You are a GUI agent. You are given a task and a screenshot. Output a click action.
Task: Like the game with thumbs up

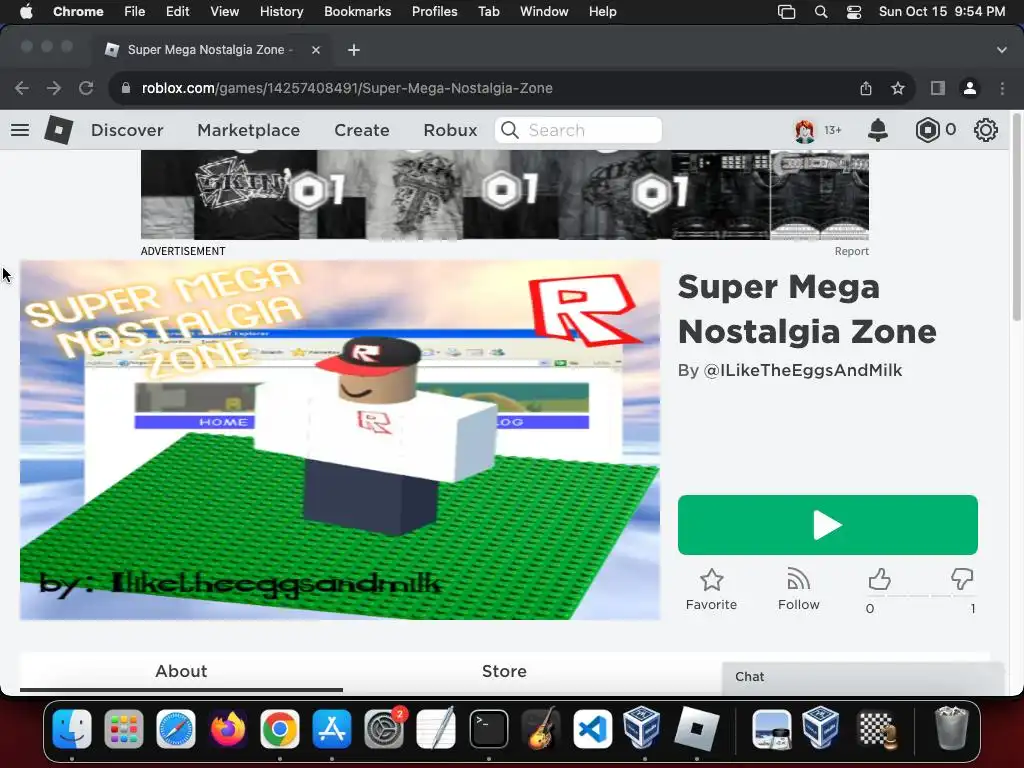coord(879,579)
